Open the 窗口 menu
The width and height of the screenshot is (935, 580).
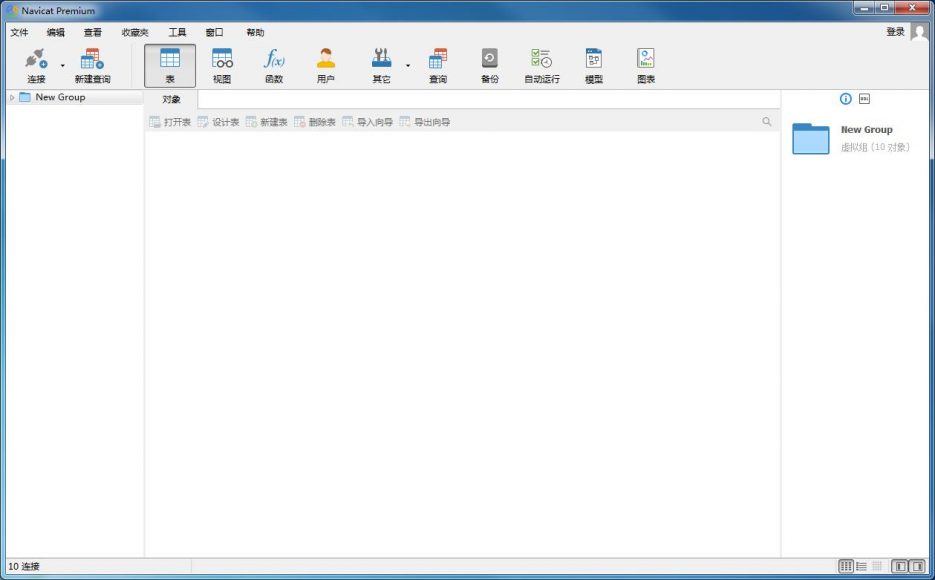click(x=214, y=32)
